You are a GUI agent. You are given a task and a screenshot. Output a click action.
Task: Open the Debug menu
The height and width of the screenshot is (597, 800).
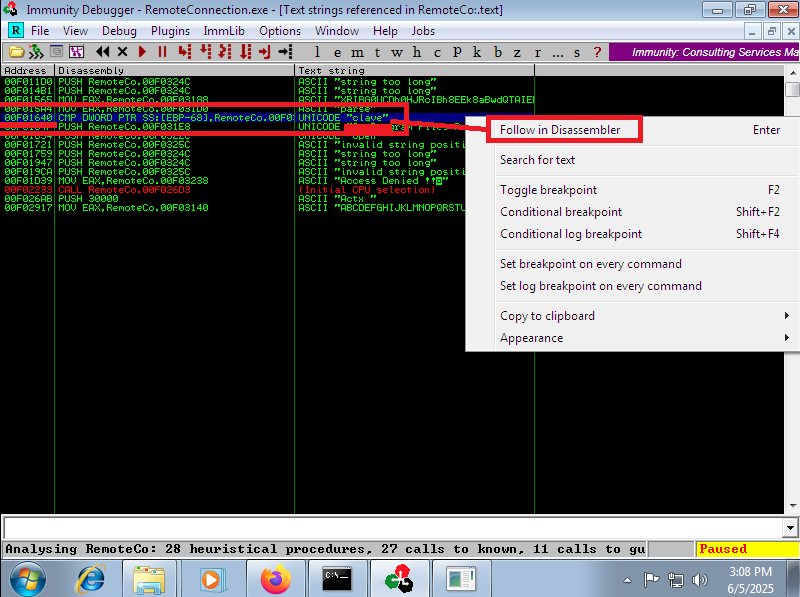(x=119, y=31)
